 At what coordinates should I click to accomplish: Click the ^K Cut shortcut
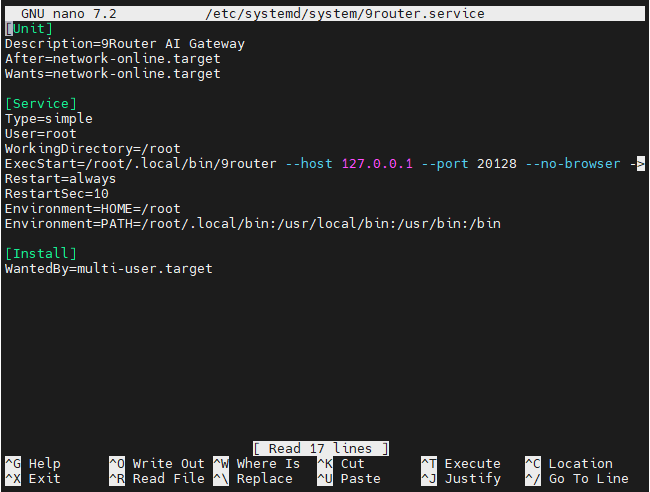[341, 463]
